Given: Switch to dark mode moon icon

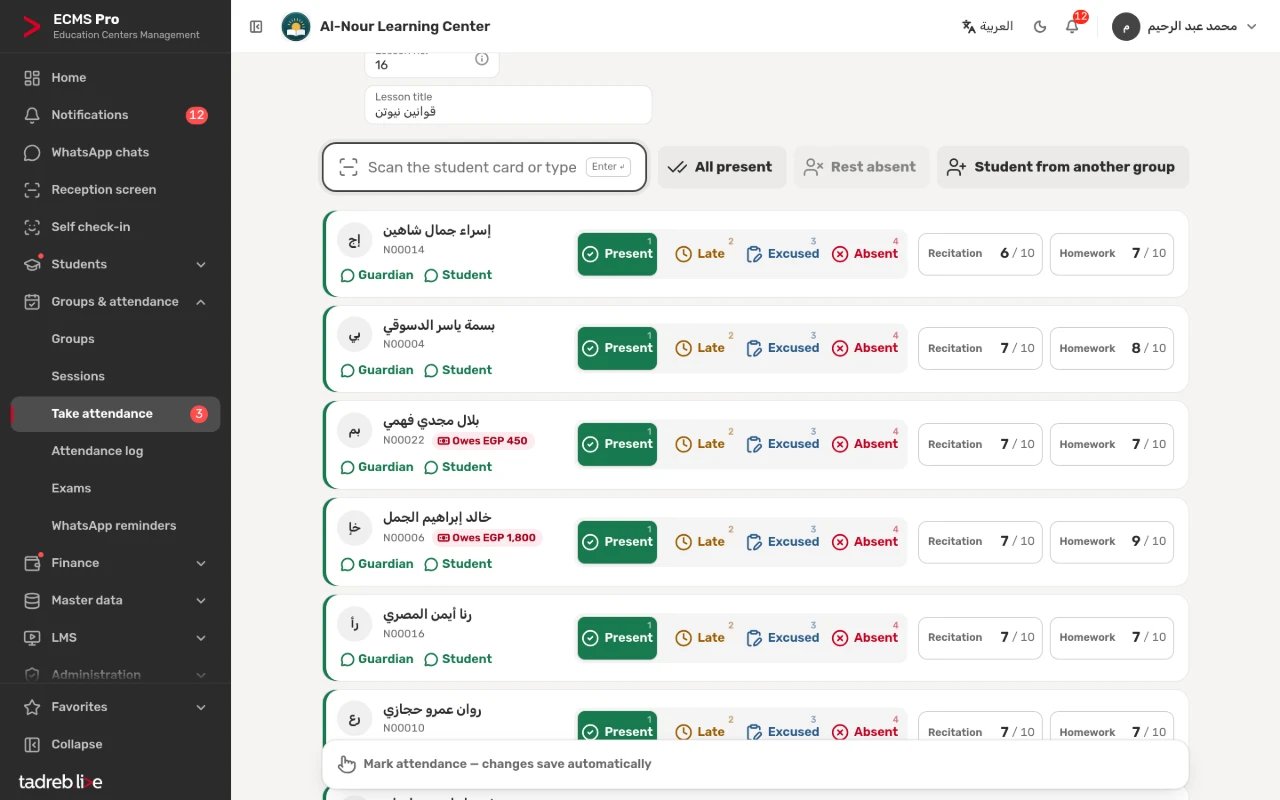Looking at the screenshot, I should pyautogui.click(x=1040, y=27).
